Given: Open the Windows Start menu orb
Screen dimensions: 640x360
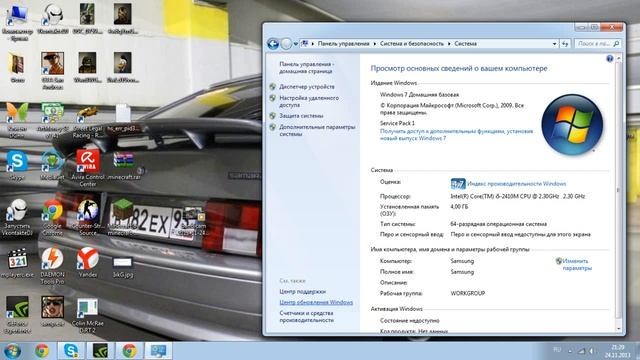Looking at the screenshot, I should 12,351.
